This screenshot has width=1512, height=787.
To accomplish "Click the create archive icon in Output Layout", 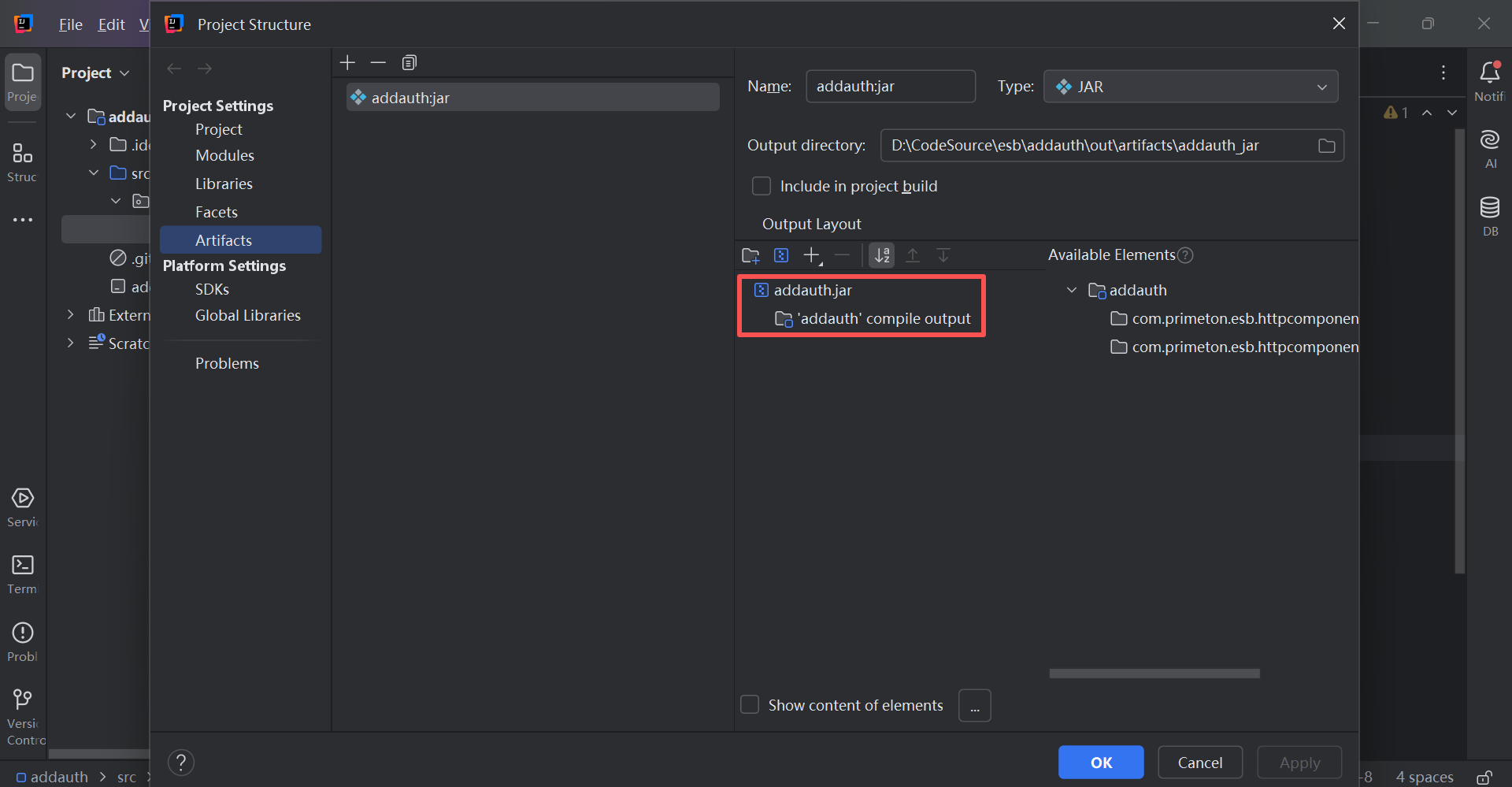I will tap(780, 255).
